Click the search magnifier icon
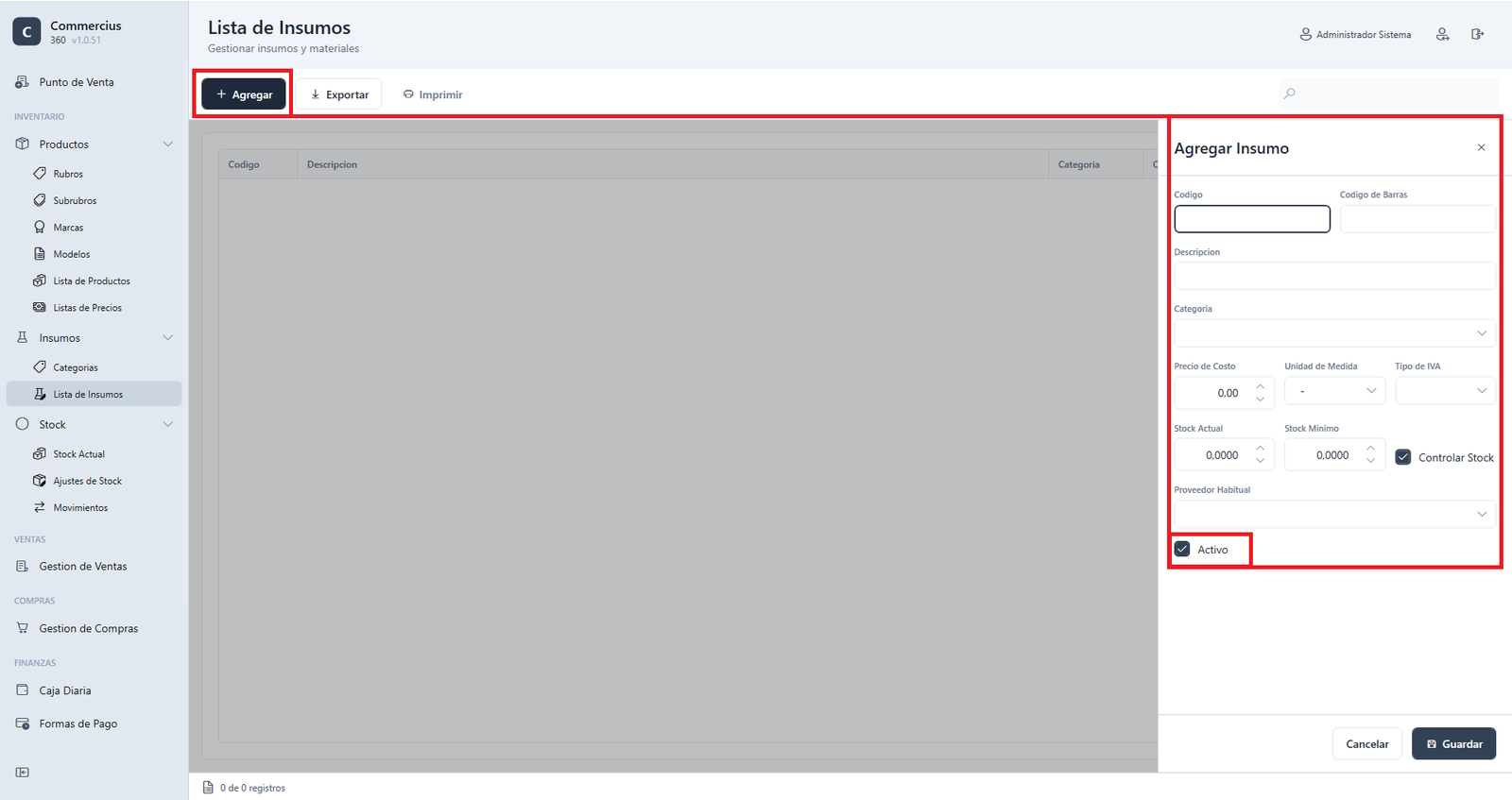1512x800 pixels. (x=1290, y=94)
